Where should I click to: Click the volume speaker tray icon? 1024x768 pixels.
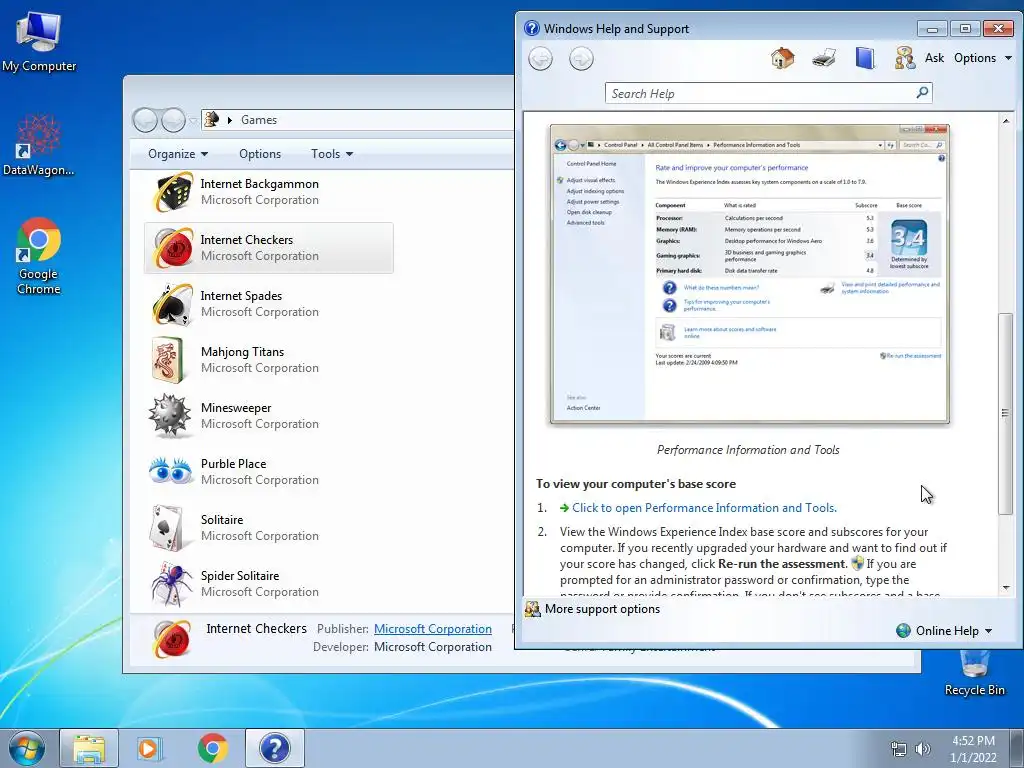point(923,749)
